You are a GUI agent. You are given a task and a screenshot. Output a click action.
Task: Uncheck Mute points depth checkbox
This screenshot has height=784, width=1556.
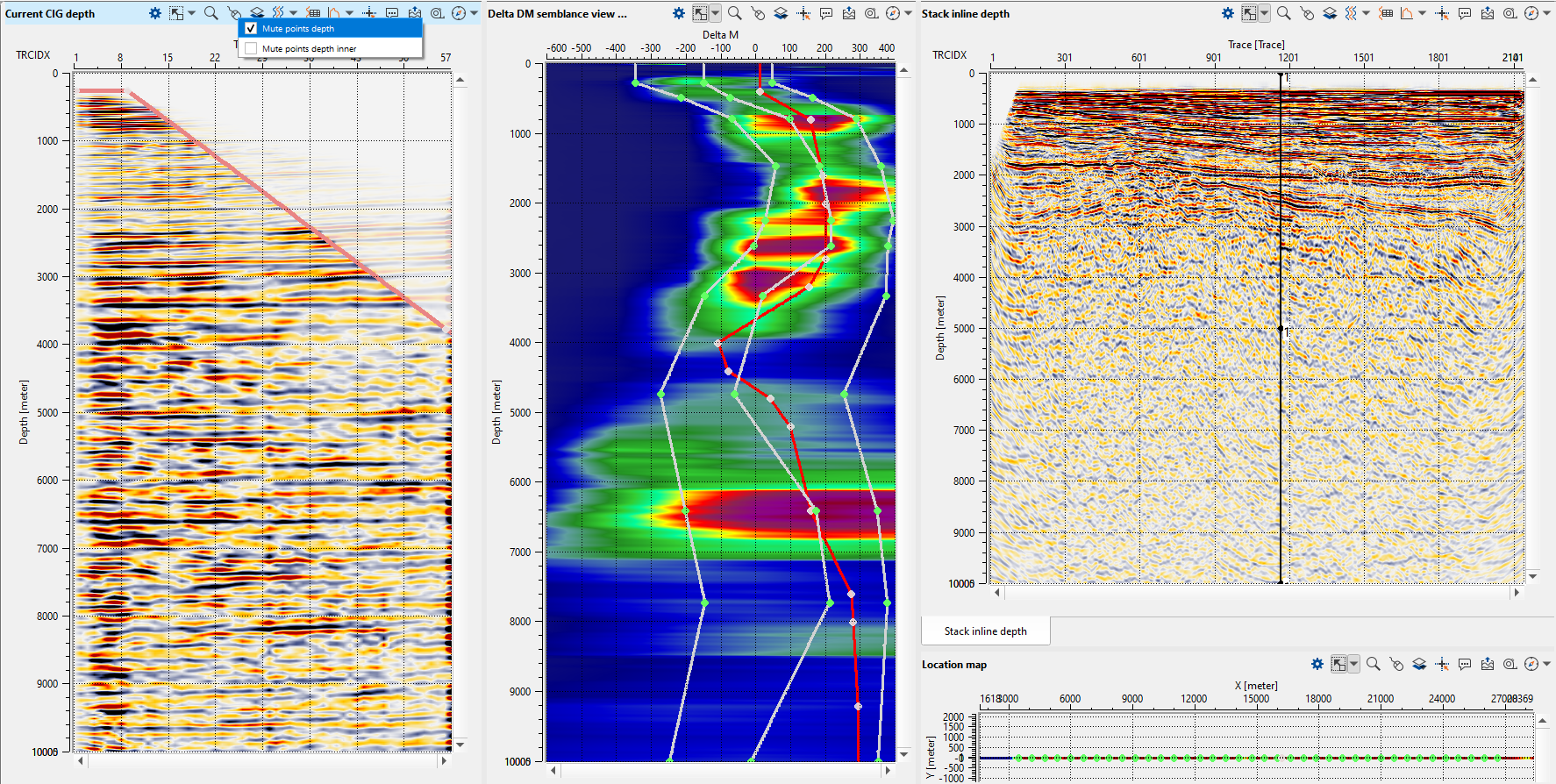[251, 28]
